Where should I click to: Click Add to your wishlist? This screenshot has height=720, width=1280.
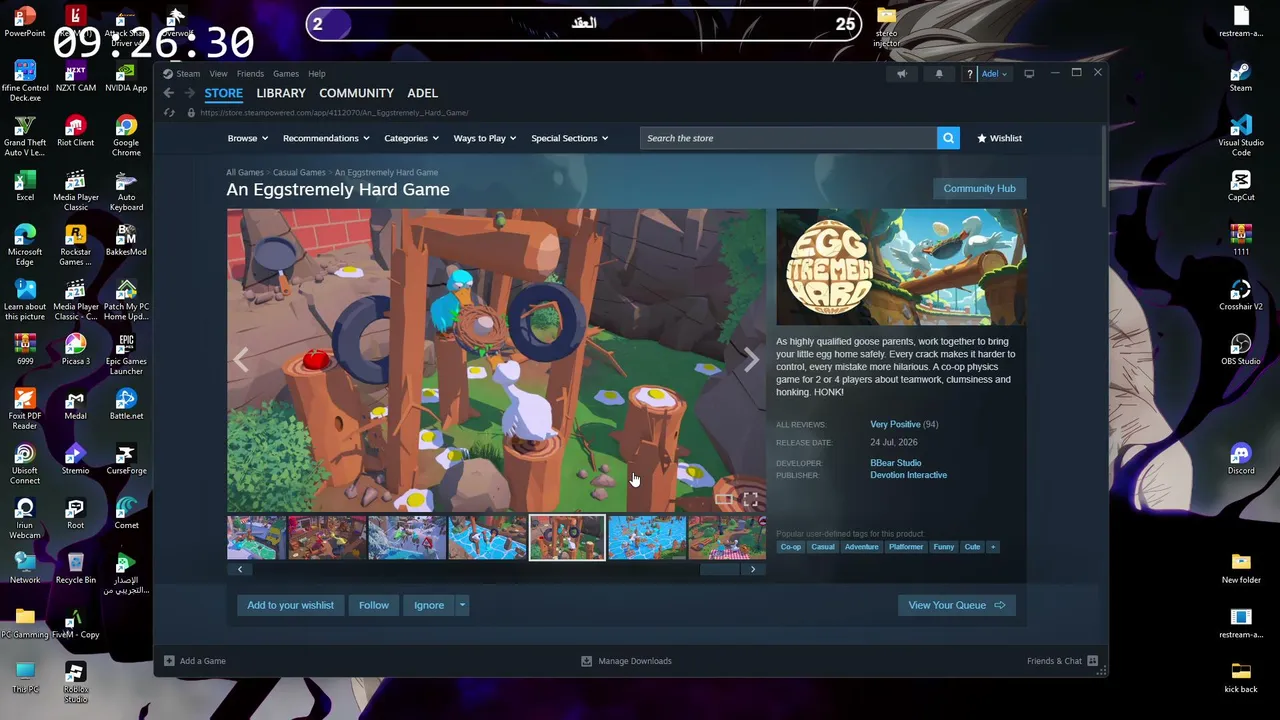pyautogui.click(x=290, y=605)
